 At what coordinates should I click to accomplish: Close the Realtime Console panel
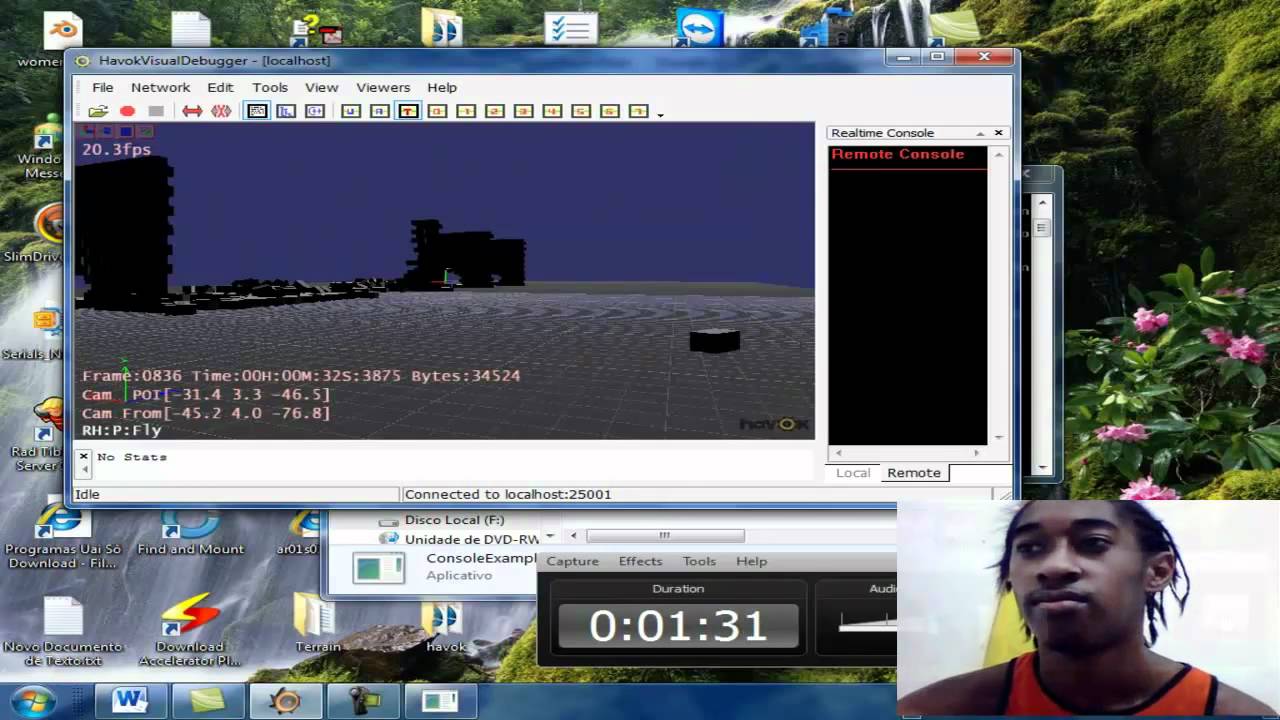click(998, 133)
